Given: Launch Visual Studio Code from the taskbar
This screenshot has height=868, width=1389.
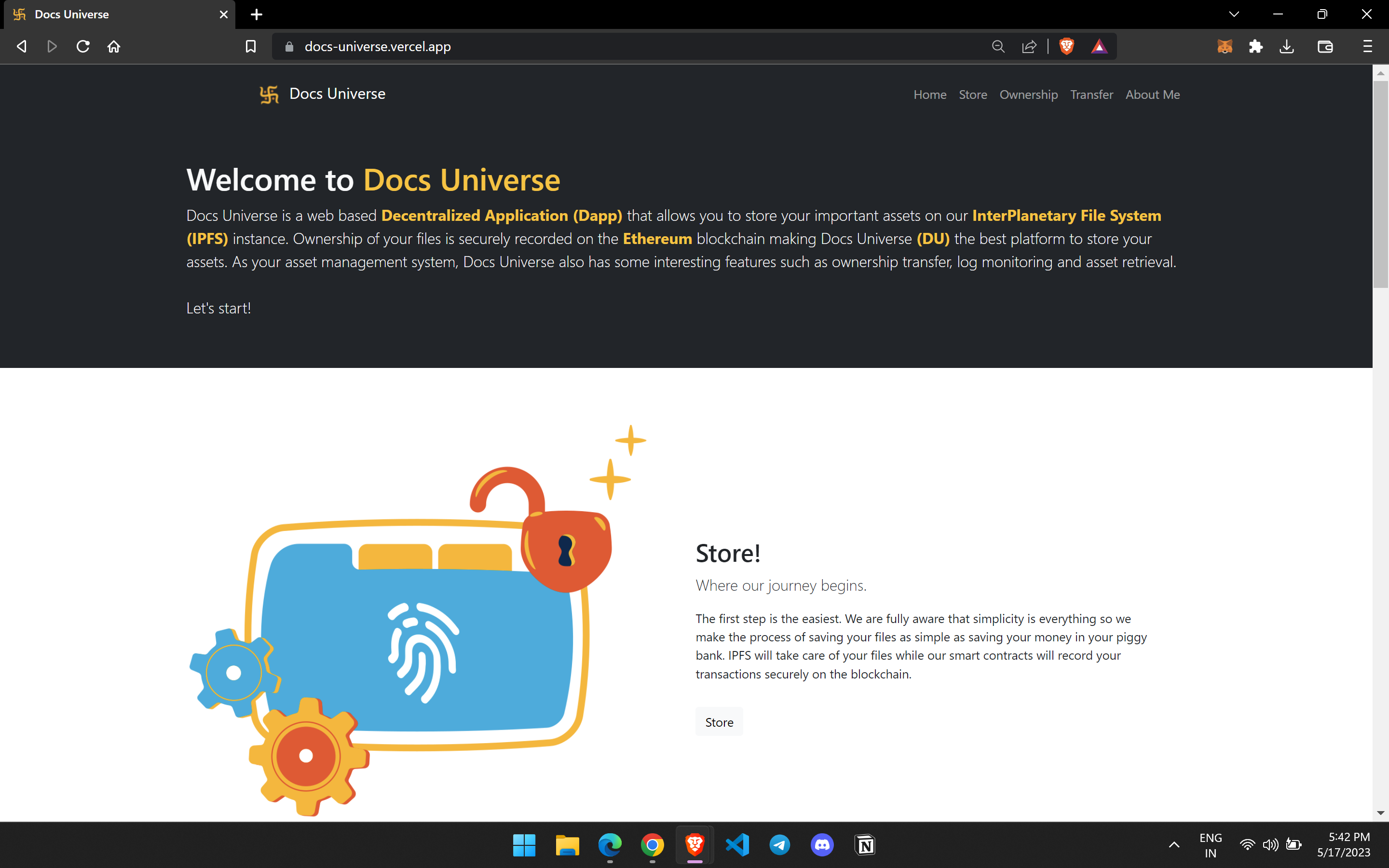Looking at the screenshot, I should click(737, 844).
